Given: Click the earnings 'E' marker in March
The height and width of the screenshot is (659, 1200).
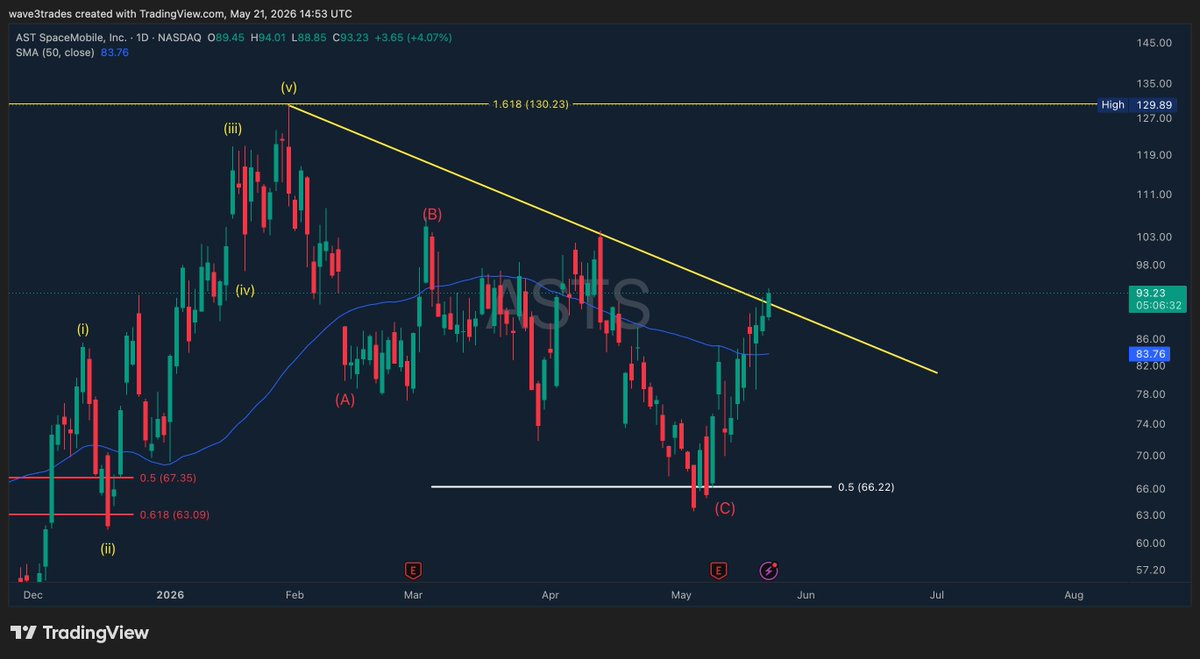Looking at the screenshot, I should point(412,570).
